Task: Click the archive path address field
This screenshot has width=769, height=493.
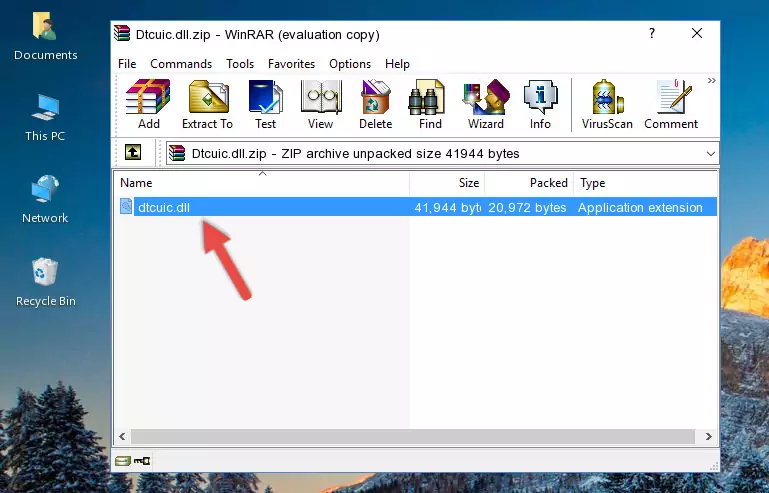Action: [x=442, y=154]
